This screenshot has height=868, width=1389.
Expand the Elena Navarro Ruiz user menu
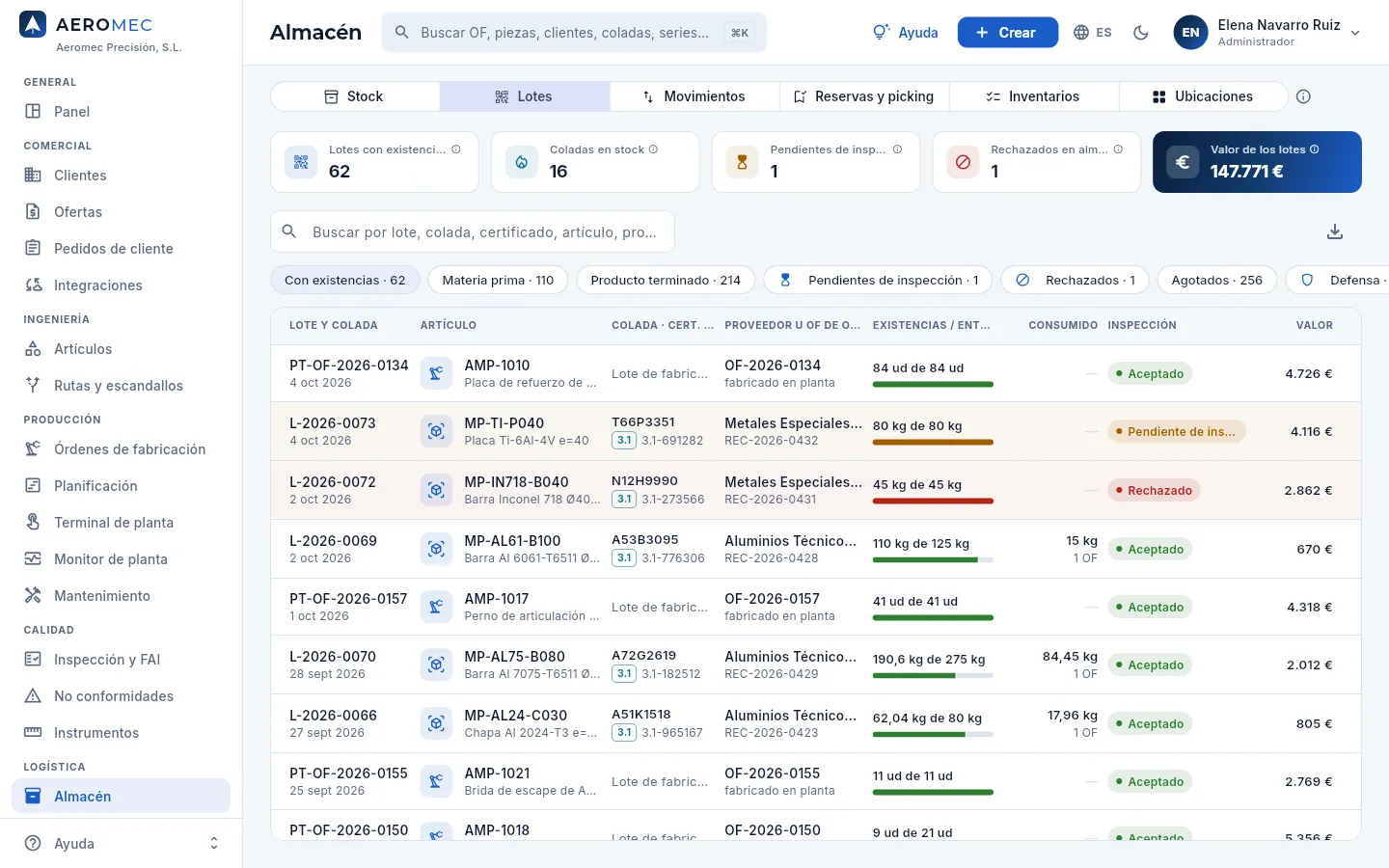tap(1267, 33)
